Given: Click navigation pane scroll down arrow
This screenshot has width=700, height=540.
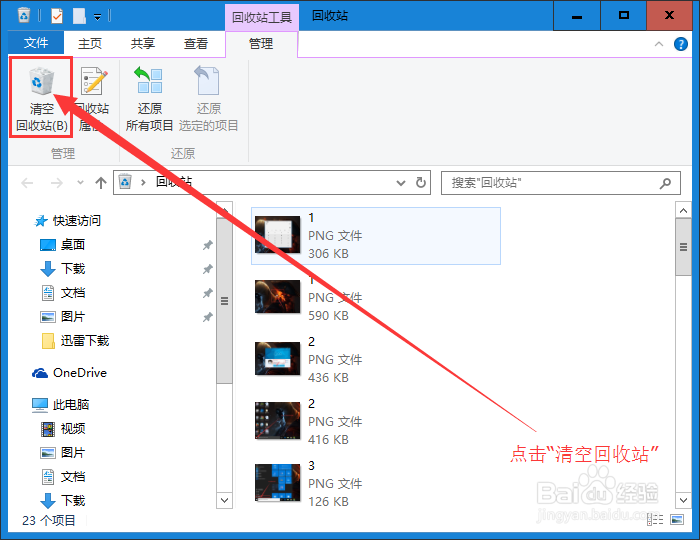Looking at the screenshot, I should [224, 500].
